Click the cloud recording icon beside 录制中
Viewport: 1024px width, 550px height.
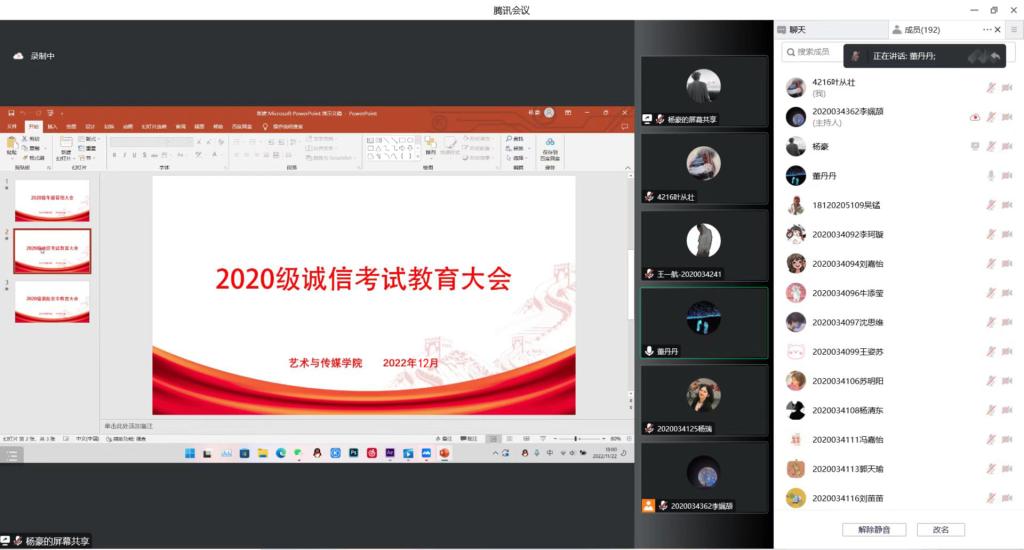point(18,56)
